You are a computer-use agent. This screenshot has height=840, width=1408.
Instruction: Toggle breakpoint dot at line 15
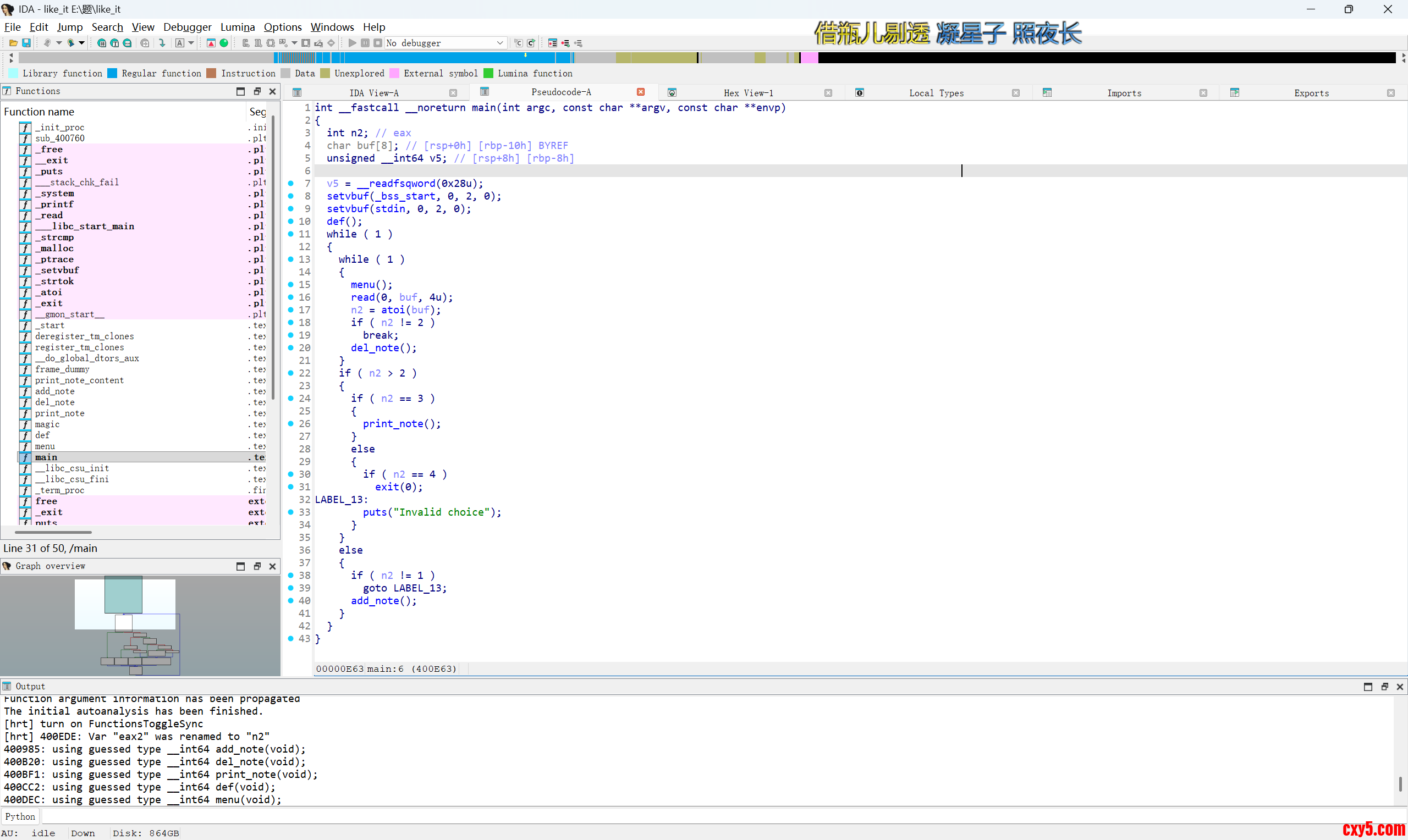pos(290,285)
